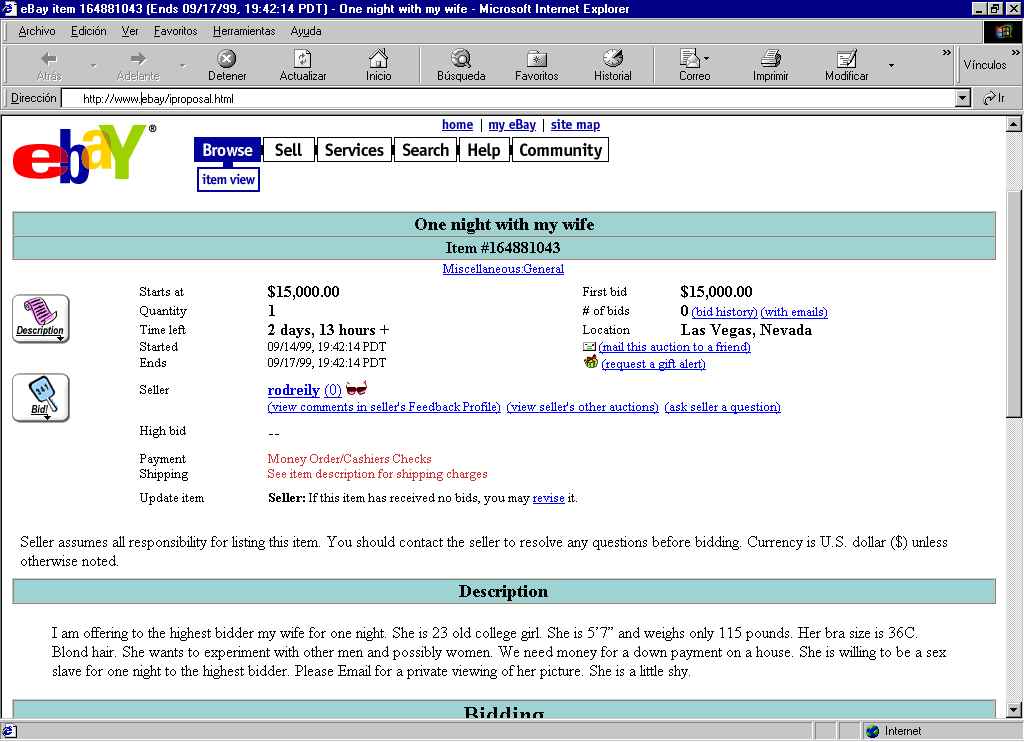This screenshot has height=742, width=1024.
Task: Open the address bar dropdown arrow
Action: click(x=963, y=99)
